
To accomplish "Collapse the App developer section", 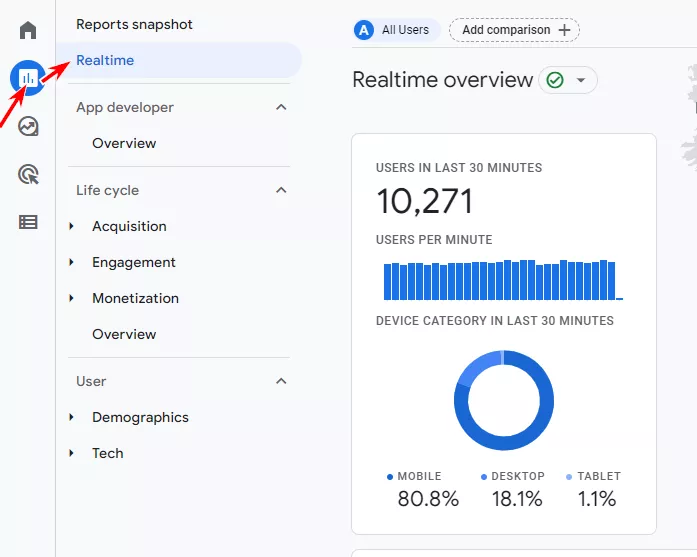I will [281, 107].
